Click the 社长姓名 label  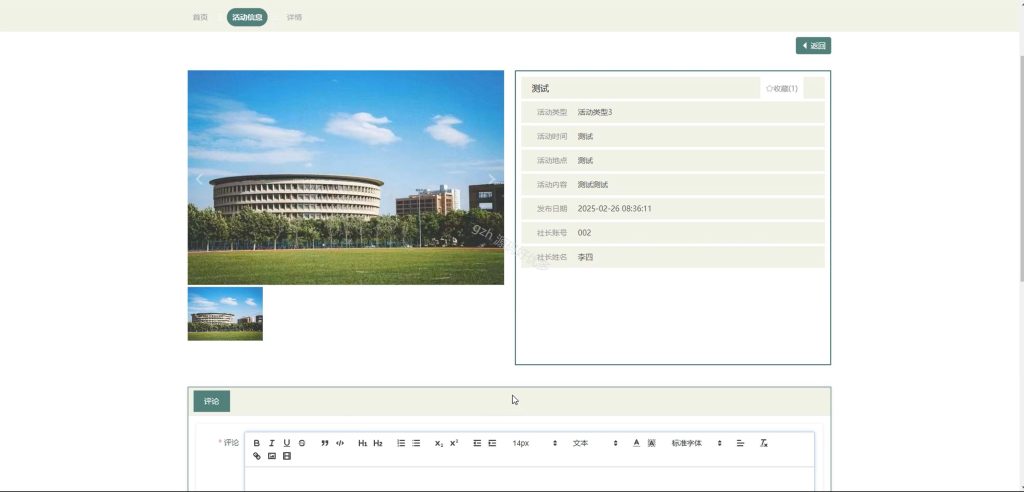point(552,257)
